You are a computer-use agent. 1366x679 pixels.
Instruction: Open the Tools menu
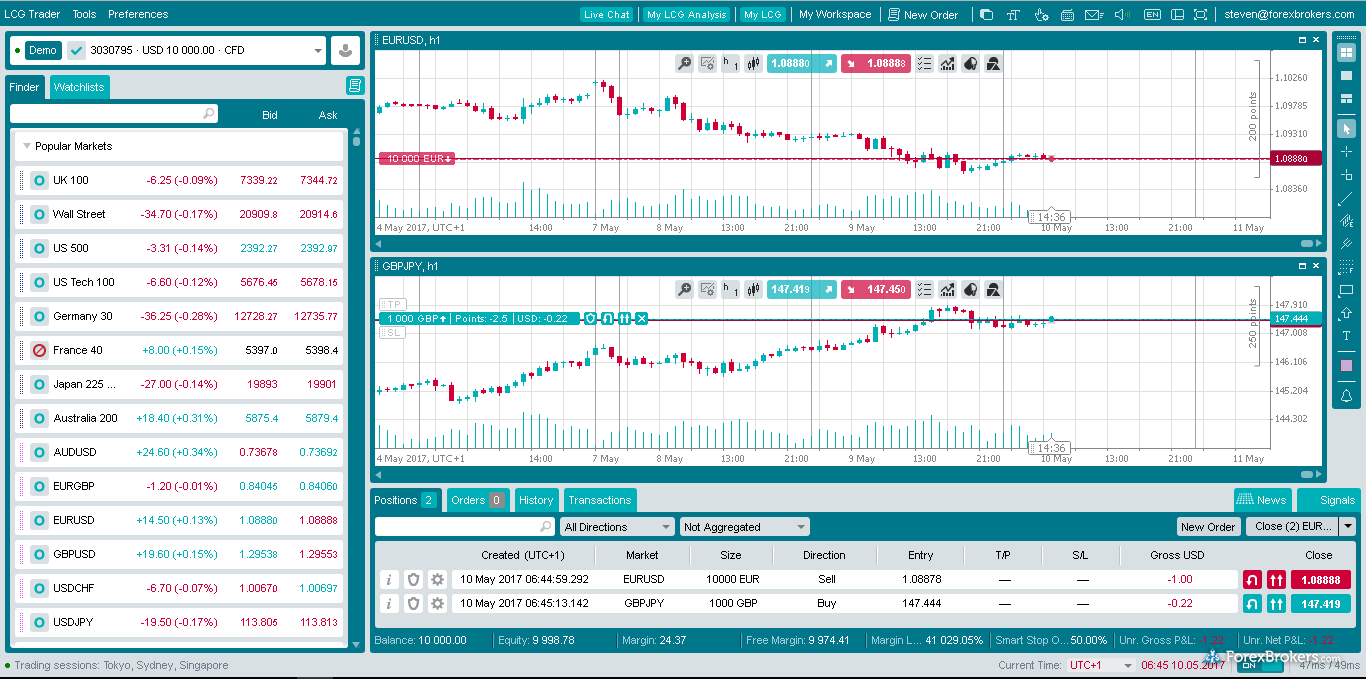point(84,14)
